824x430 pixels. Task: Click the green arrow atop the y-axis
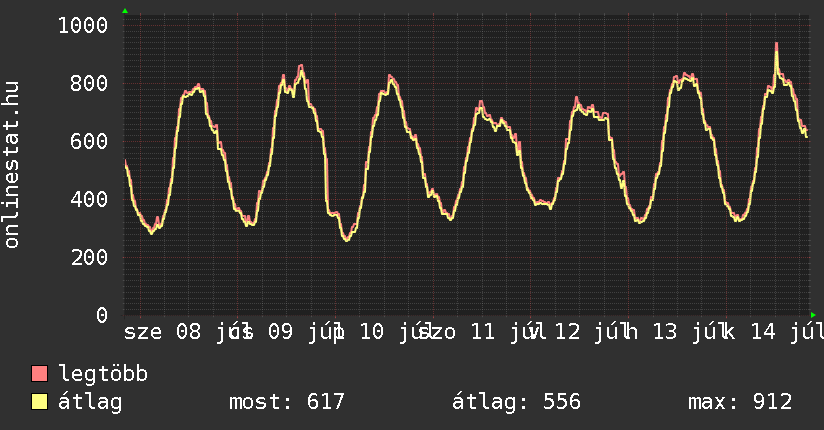[x=125, y=11]
